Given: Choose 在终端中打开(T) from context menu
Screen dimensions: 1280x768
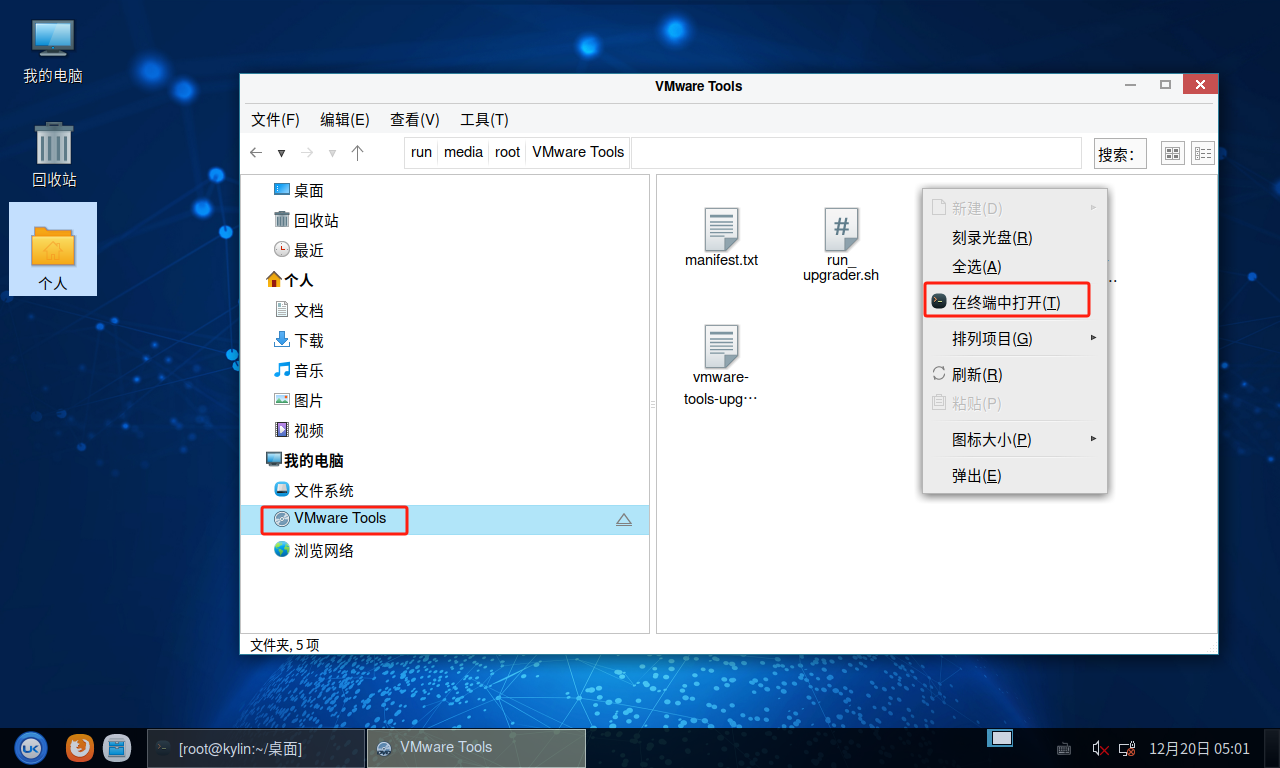Looking at the screenshot, I should click(1005, 302).
